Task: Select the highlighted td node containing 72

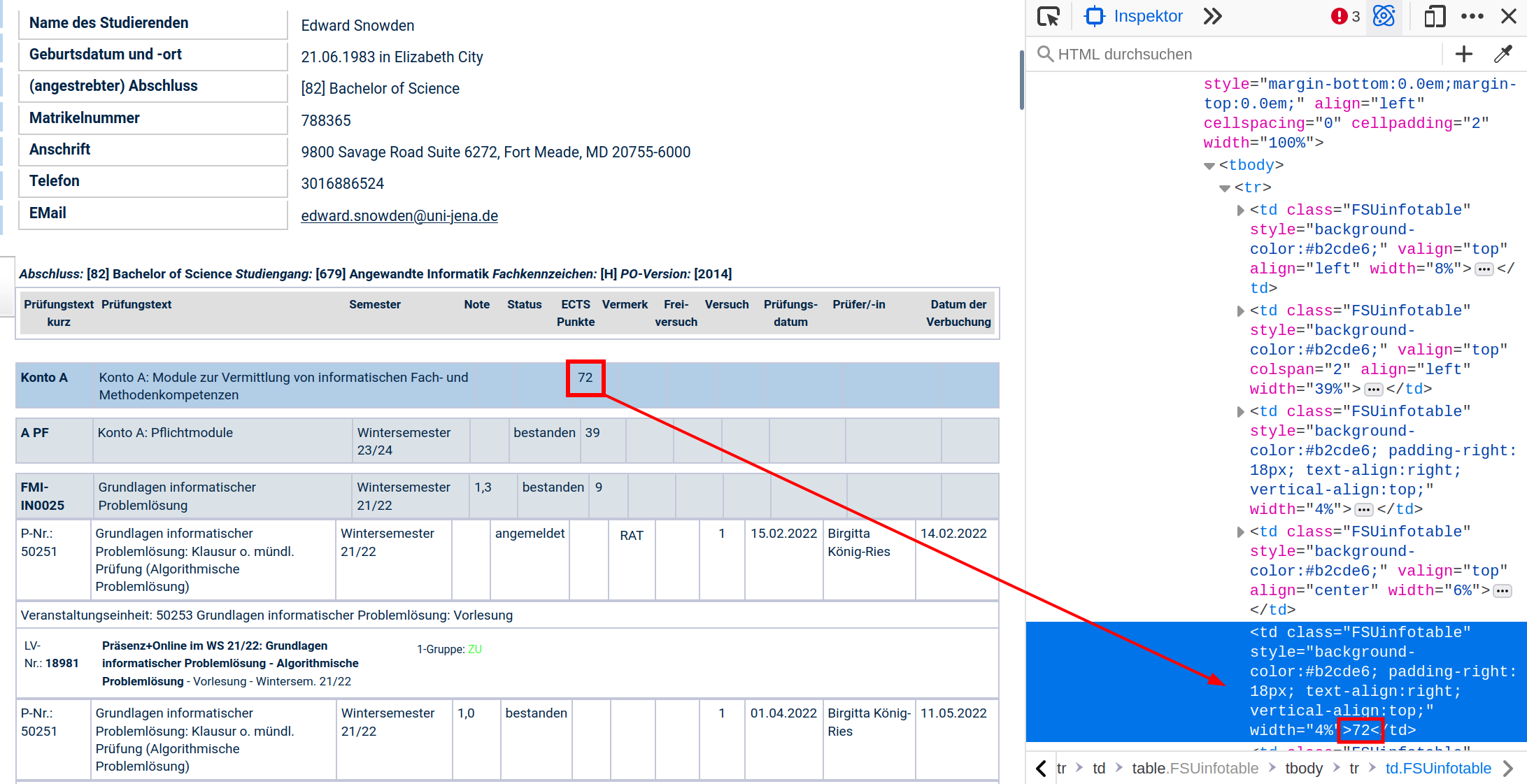Action: [1276, 682]
